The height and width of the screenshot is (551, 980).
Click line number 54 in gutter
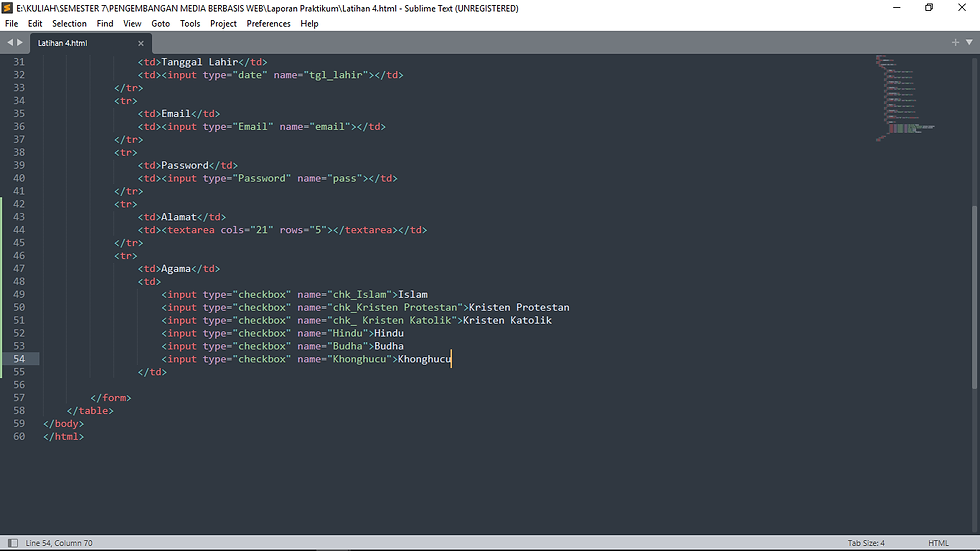[x=19, y=359]
